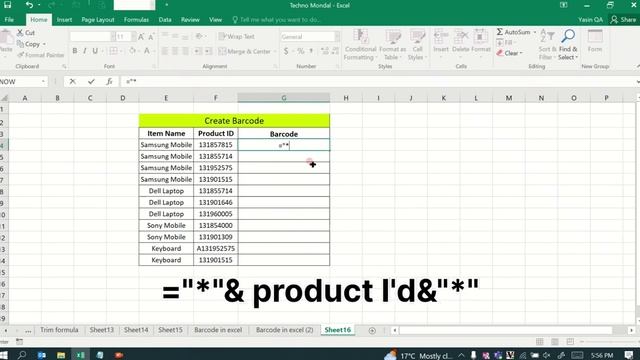Open the Sheet13 sheet tab
The height and width of the screenshot is (360, 640).
[x=102, y=330]
